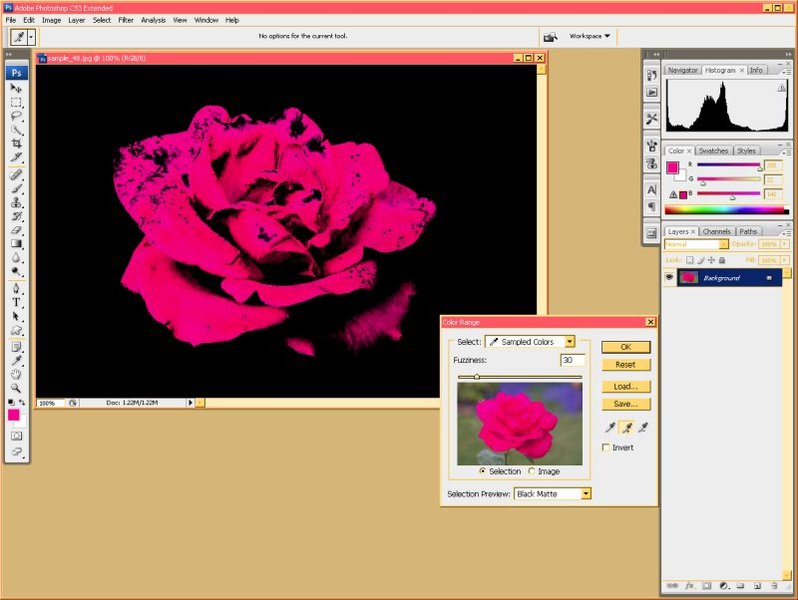Click OK in Color Range dialog
Viewport: 798px width, 600px height.
[627, 347]
